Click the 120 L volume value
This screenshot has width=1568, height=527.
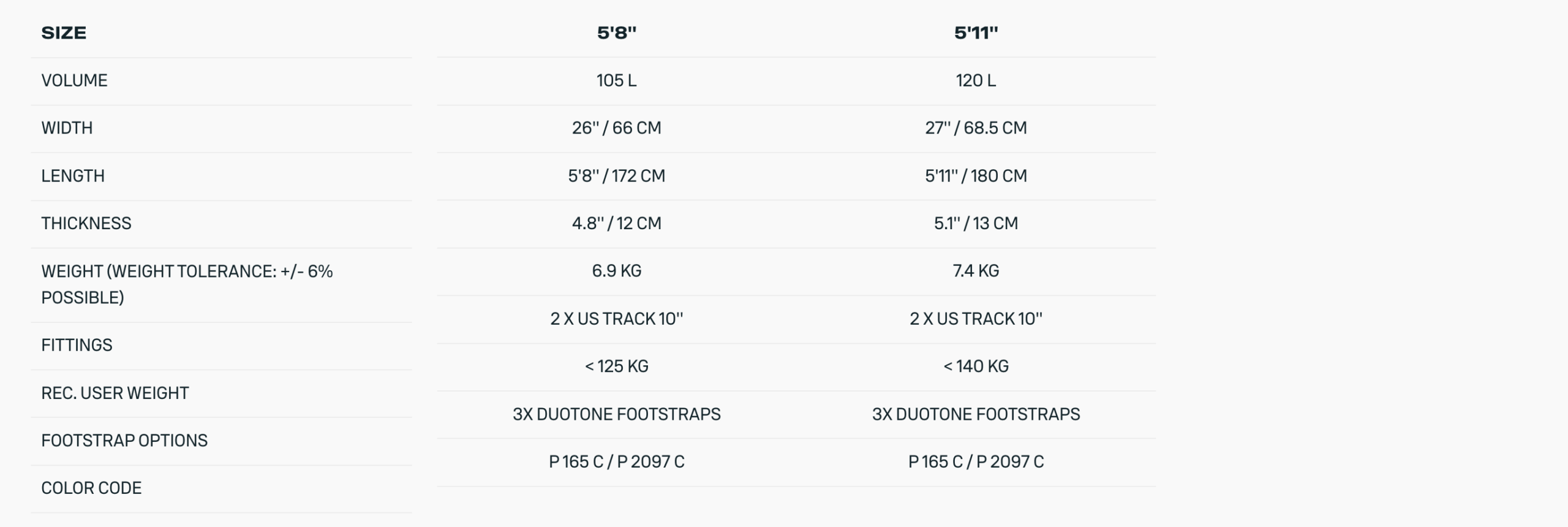pos(976,80)
